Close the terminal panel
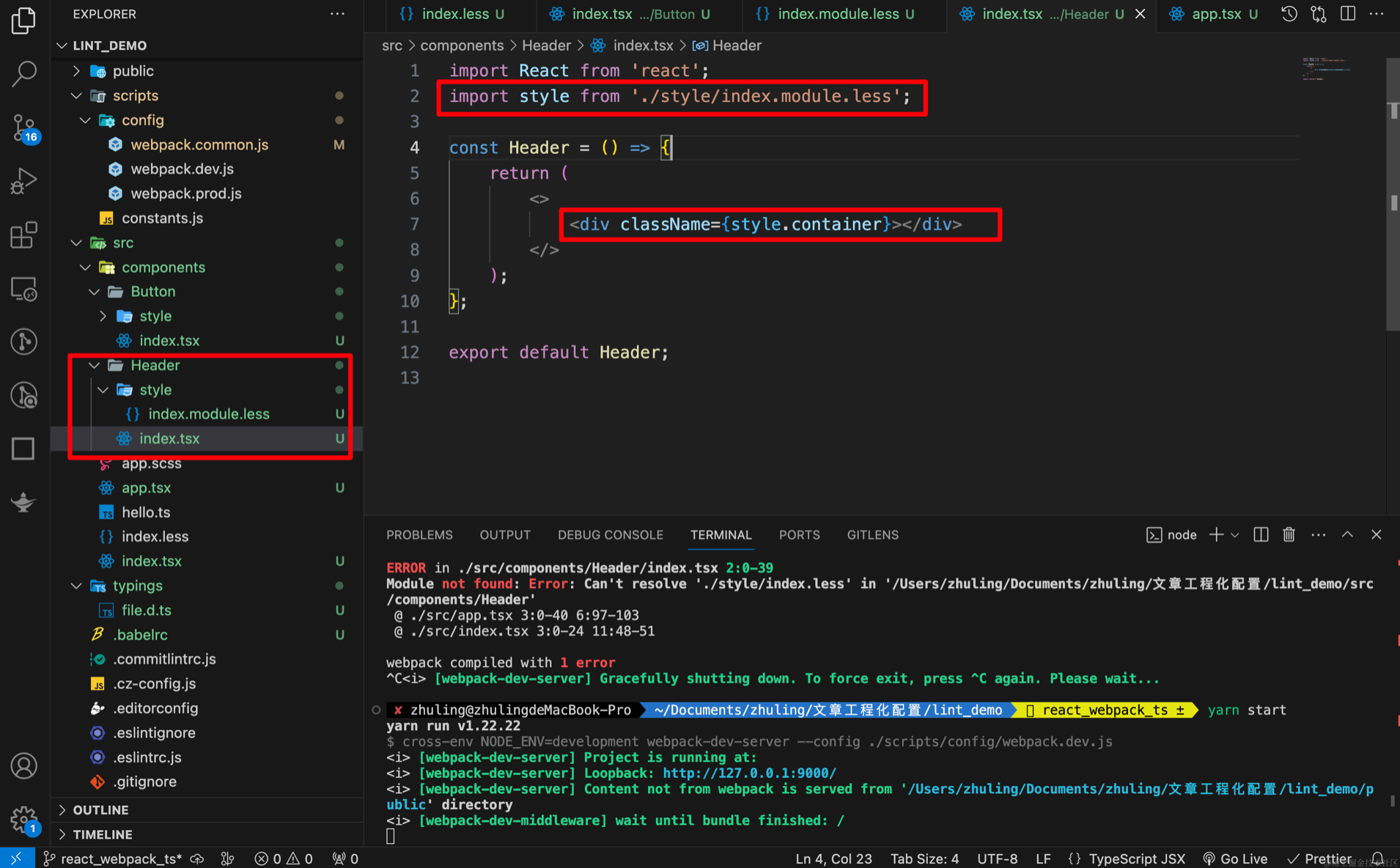The image size is (1400, 868). (x=1376, y=534)
